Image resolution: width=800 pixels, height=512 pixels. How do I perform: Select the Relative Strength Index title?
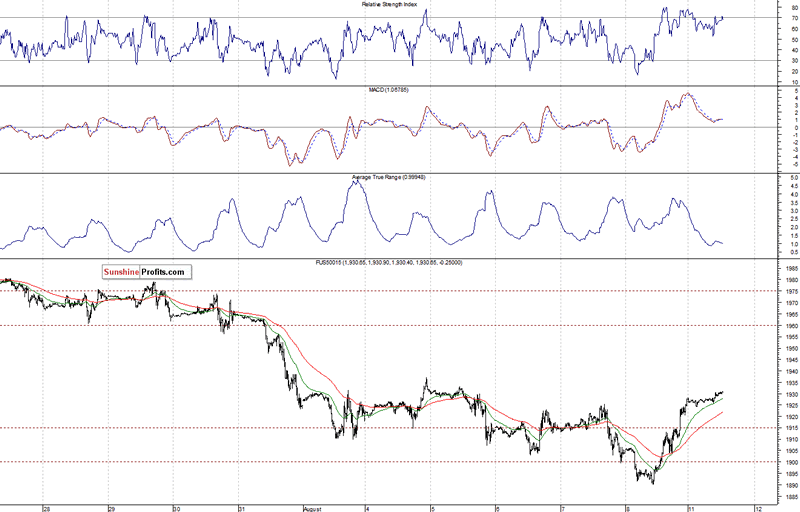click(397, 5)
